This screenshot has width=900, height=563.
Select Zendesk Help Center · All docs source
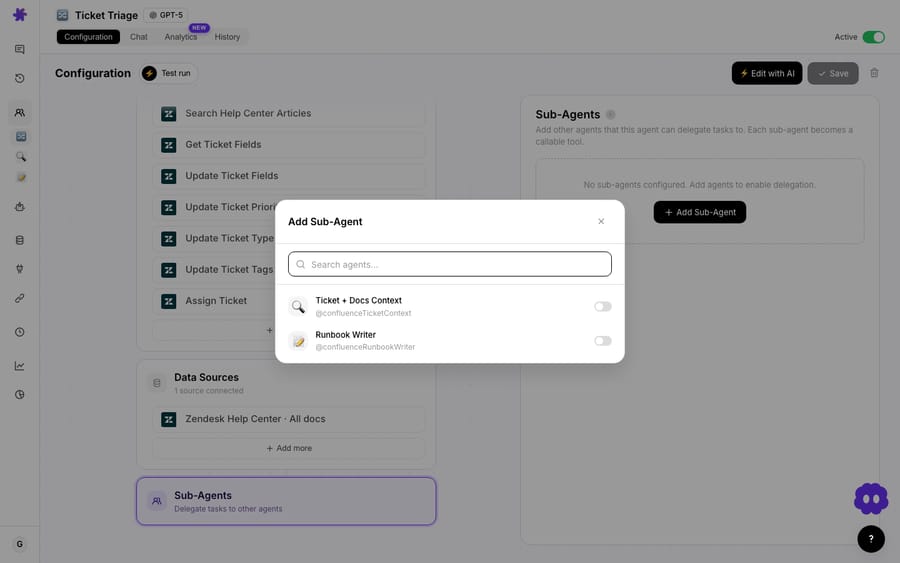click(x=289, y=419)
